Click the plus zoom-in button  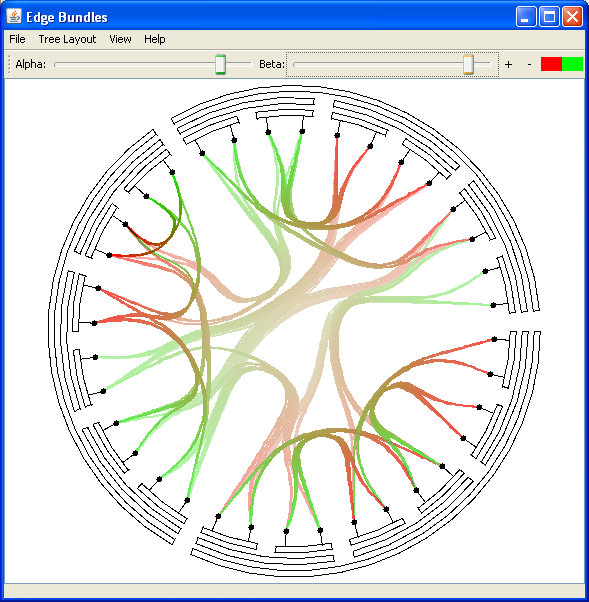click(508, 64)
